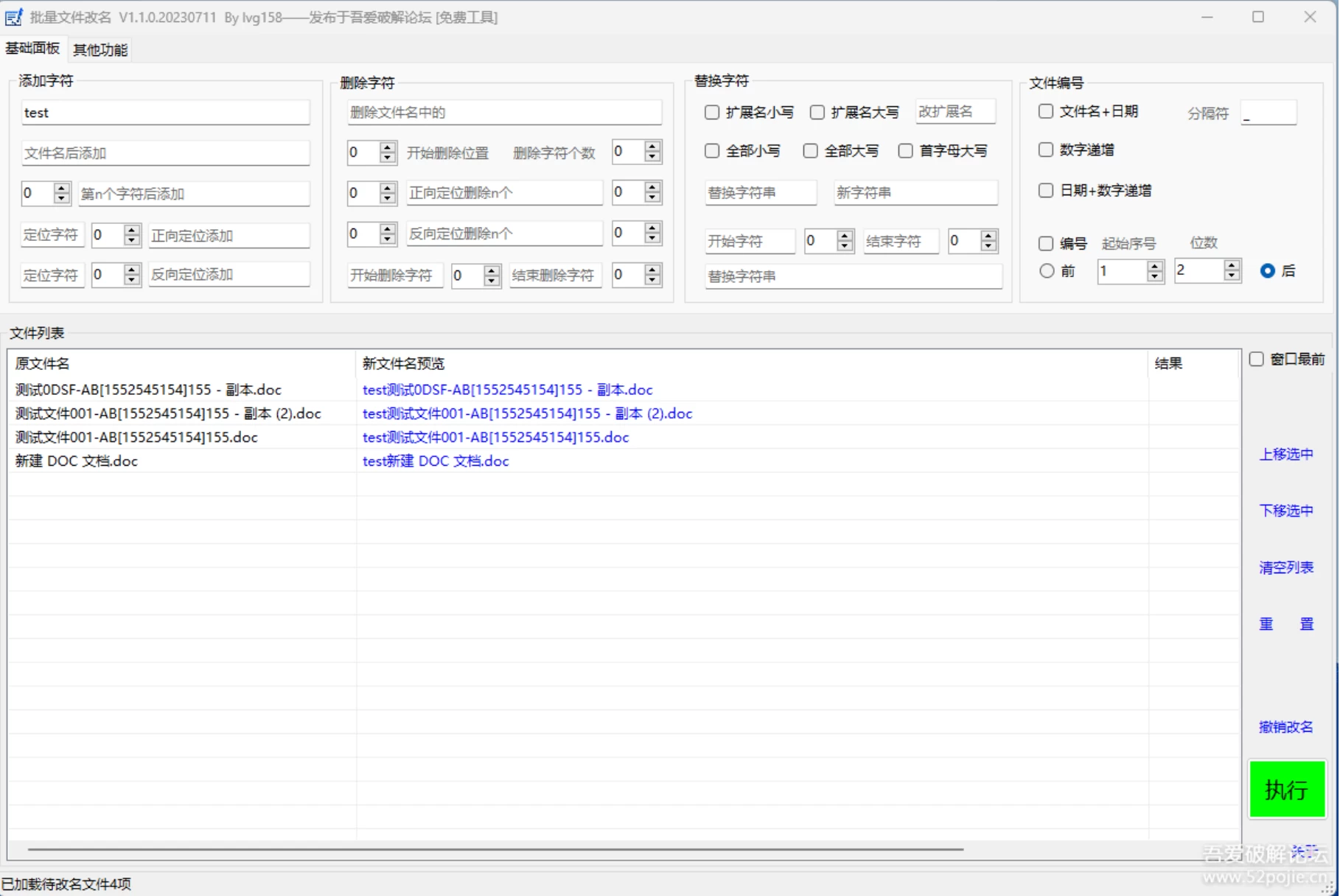Toggle the 窗口最前 checkbox

click(1257, 360)
